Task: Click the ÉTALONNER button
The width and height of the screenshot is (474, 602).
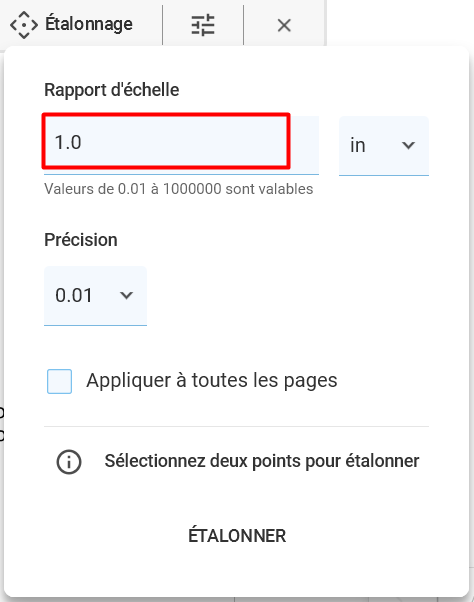Action: point(237,536)
